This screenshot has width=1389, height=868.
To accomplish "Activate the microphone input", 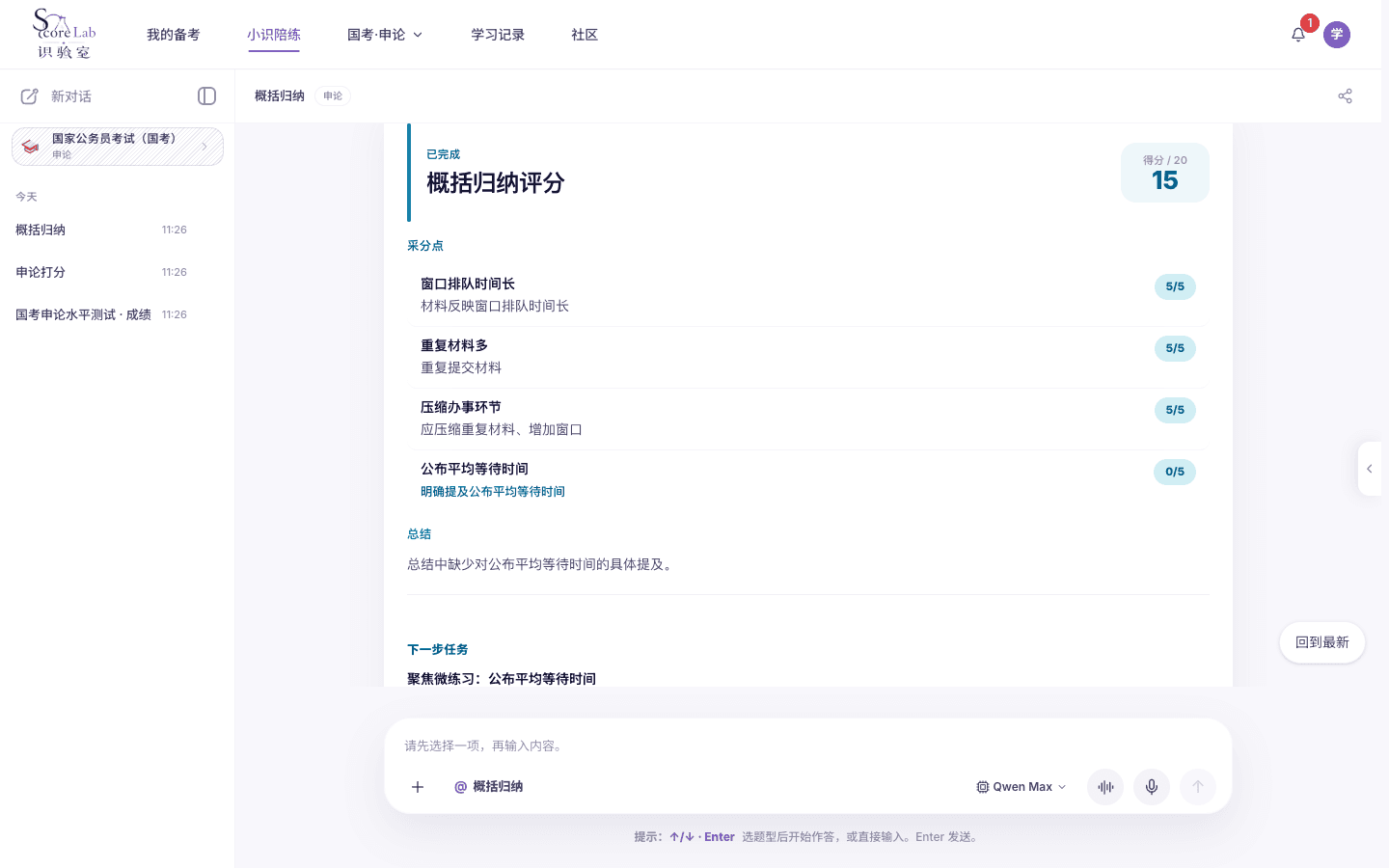I will tap(1152, 787).
